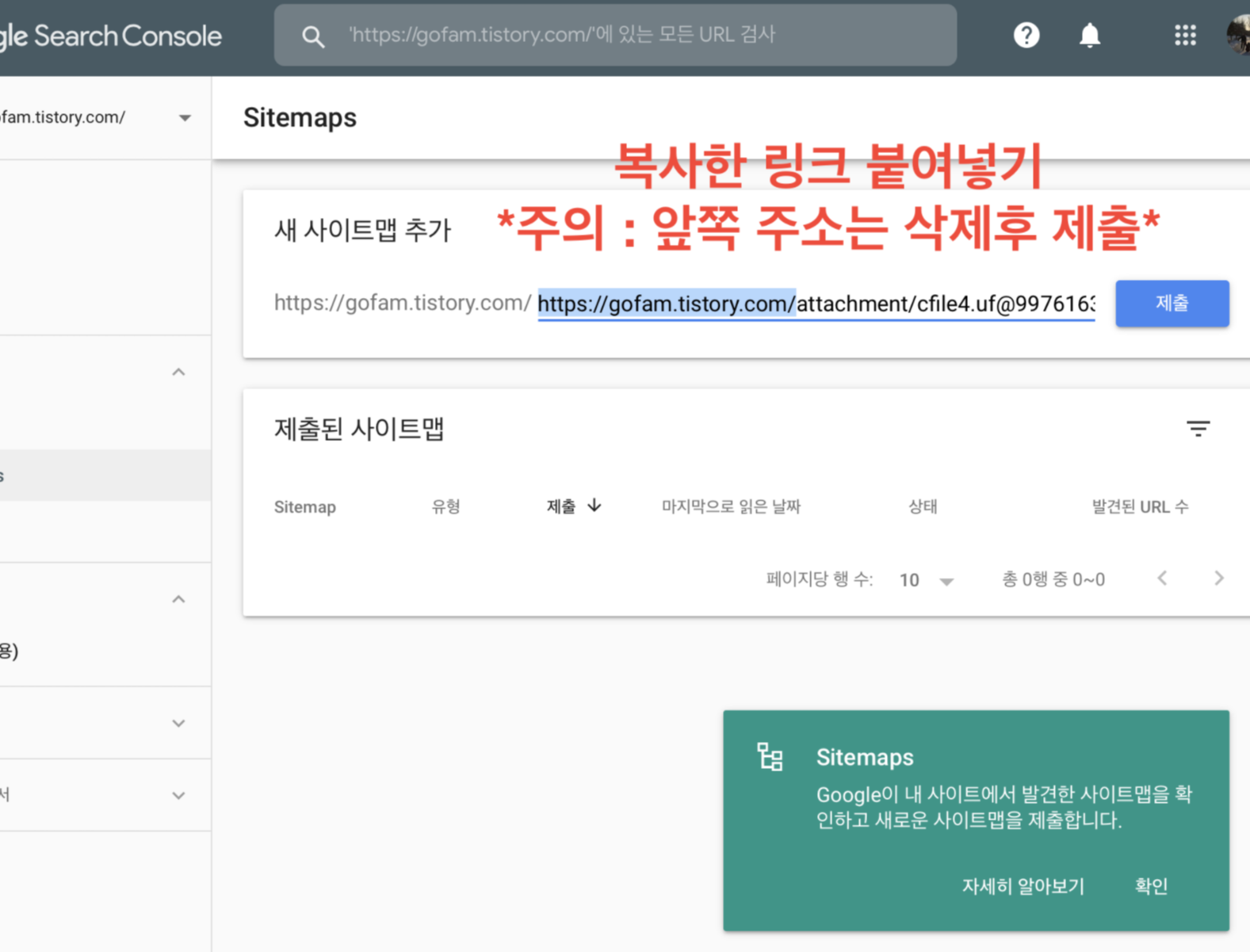Go to next page of sitemaps table
This screenshot has width=1250, height=952.
[1219, 579]
